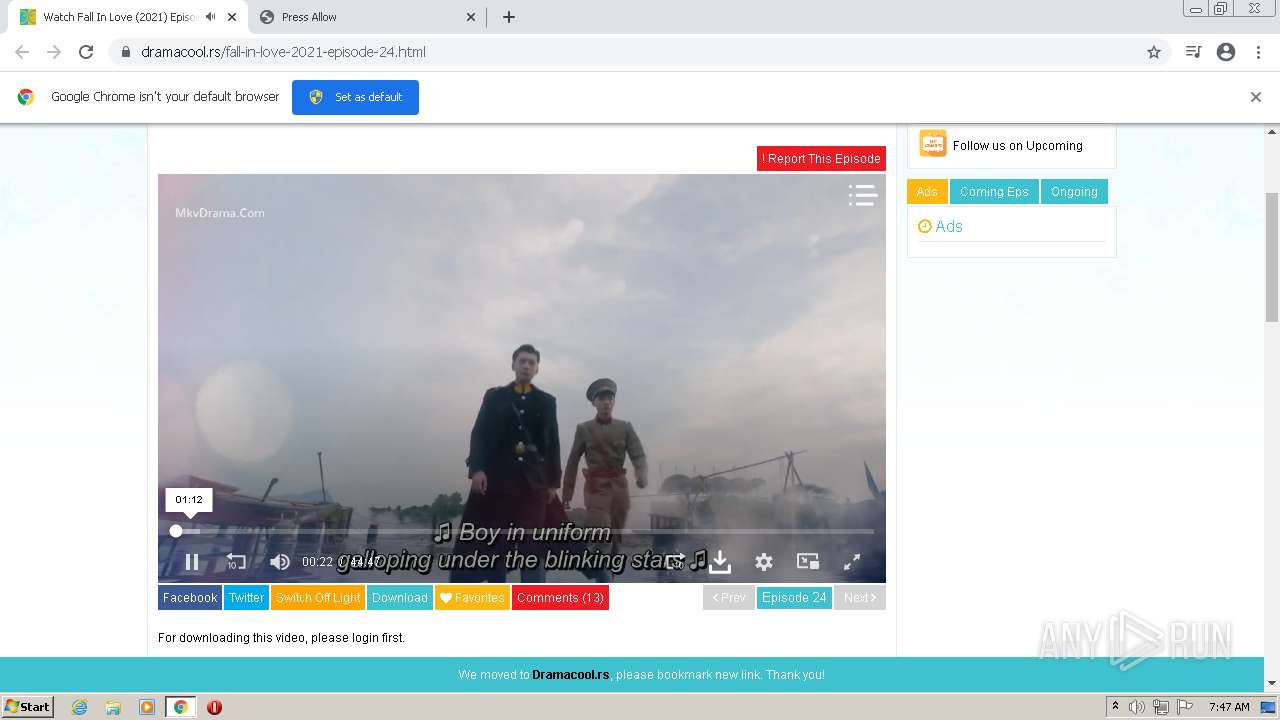Toggle Switch Off Light mode
The height and width of the screenshot is (720, 1280).
tap(318, 598)
